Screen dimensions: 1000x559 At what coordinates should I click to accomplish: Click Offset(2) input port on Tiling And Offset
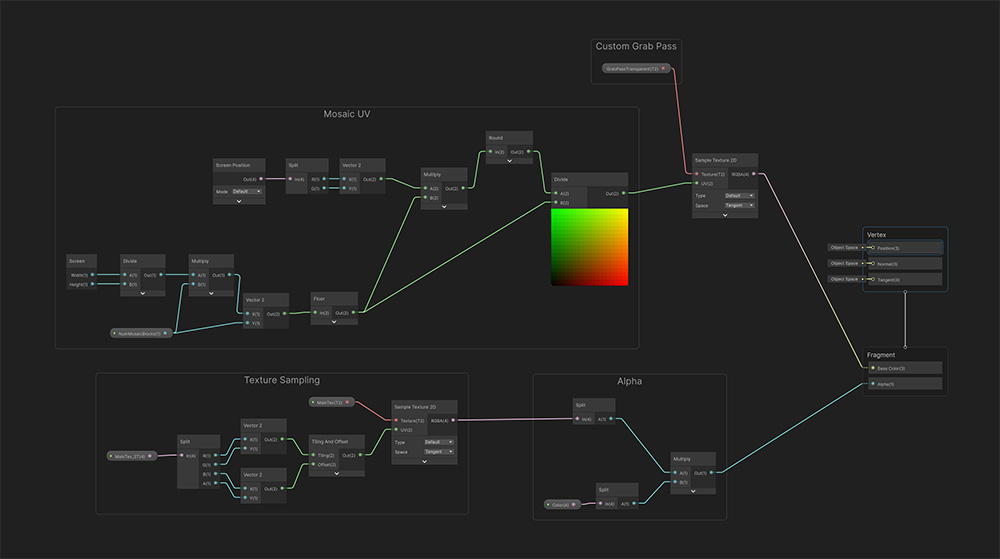[x=313, y=465]
